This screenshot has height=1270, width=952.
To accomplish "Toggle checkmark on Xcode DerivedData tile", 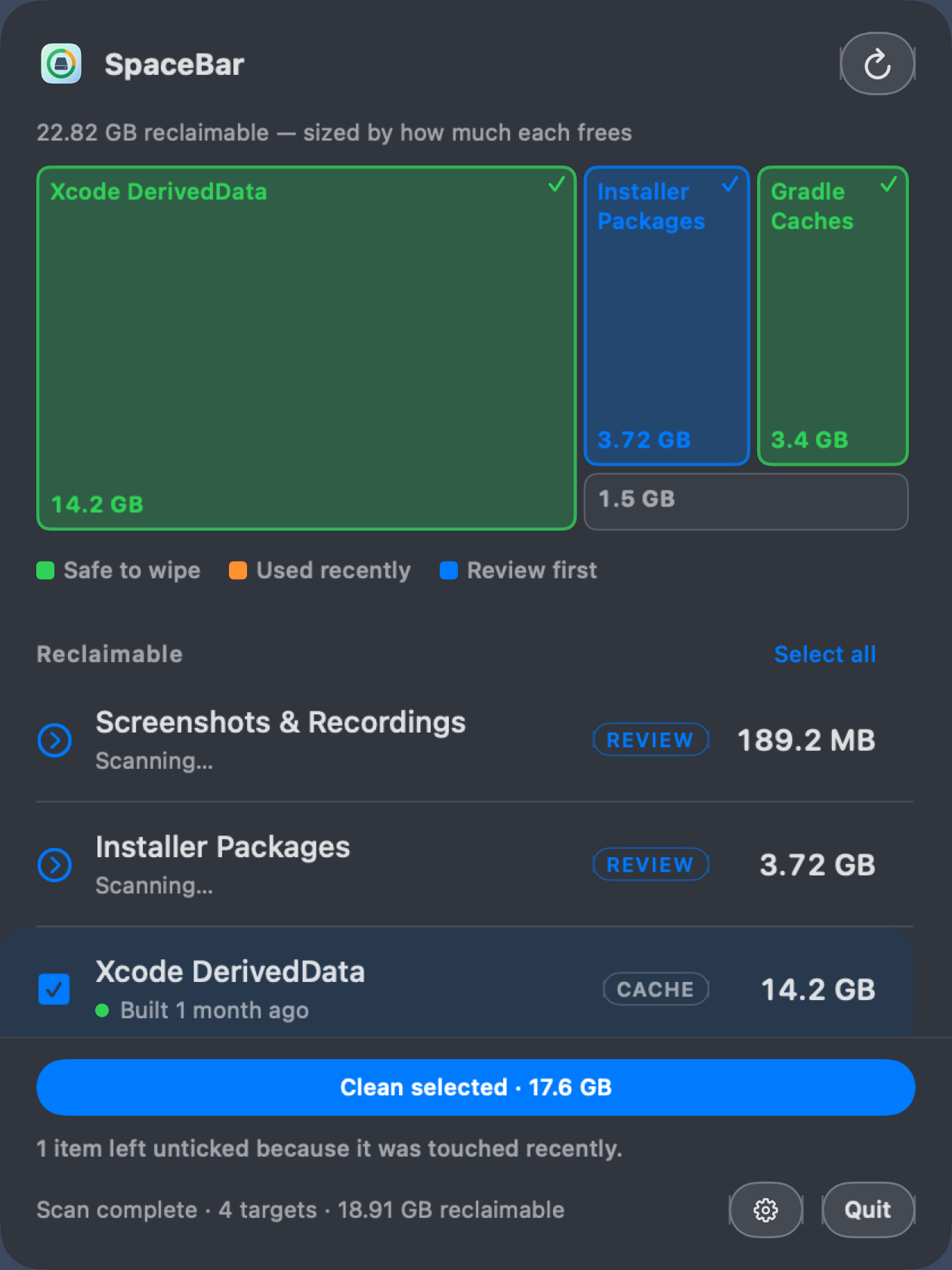I will (557, 184).
